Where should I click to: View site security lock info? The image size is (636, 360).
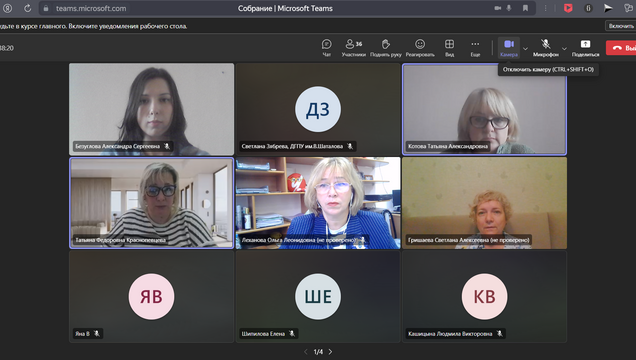tap(46, 8)
